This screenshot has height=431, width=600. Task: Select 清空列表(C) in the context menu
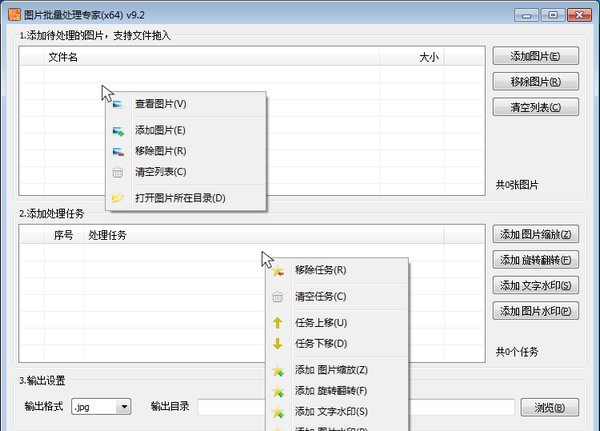click(186, 172)
